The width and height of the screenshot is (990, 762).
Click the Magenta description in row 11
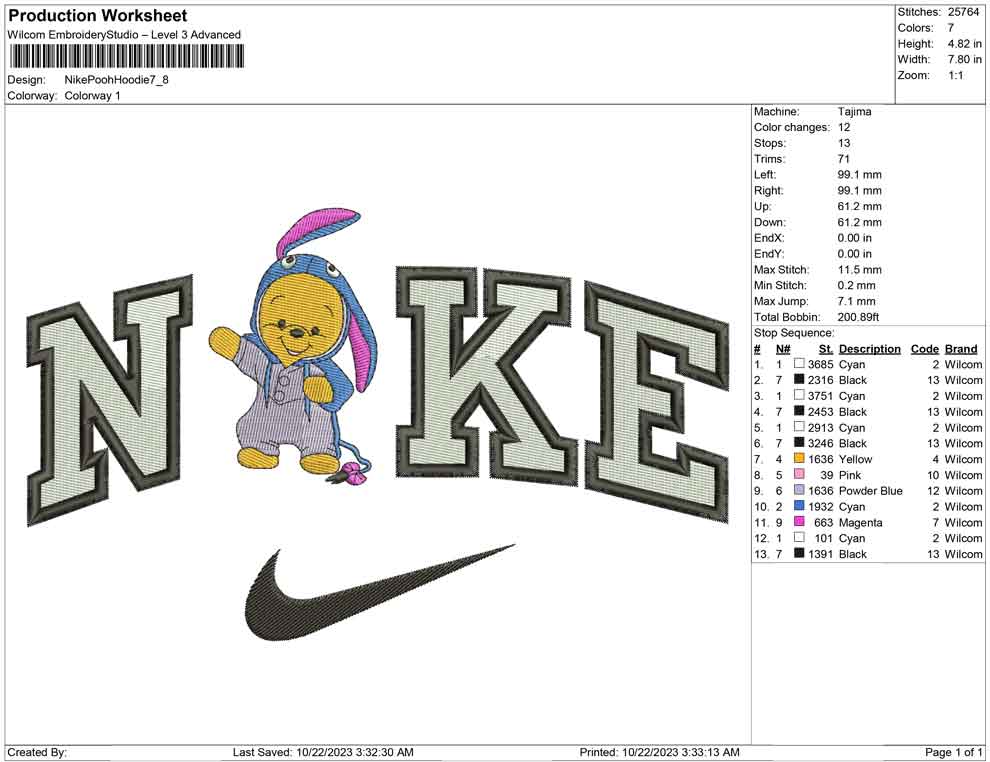(861, 522)
